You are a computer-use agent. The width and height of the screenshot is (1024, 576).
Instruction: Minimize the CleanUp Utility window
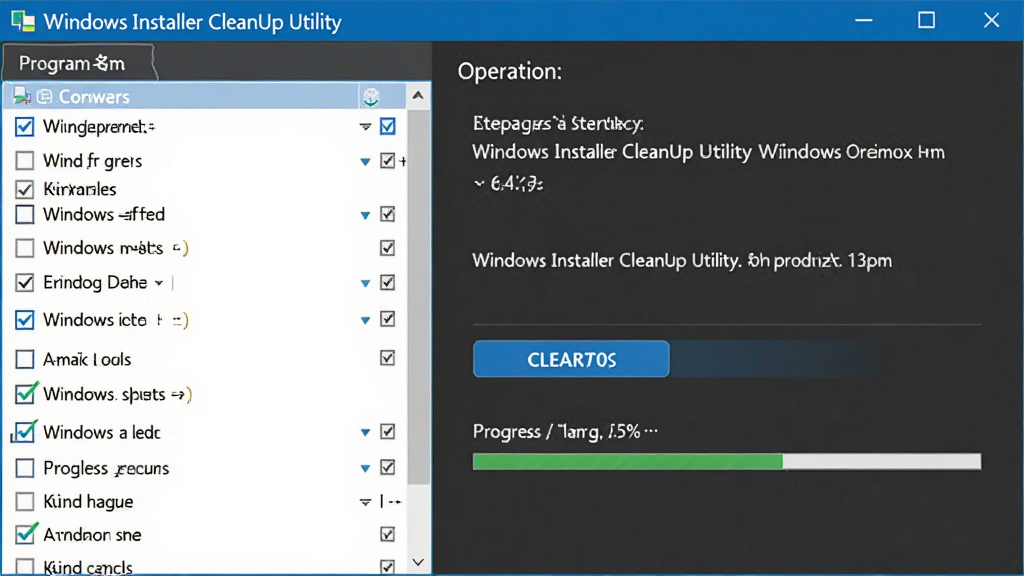tap(864, 20)
